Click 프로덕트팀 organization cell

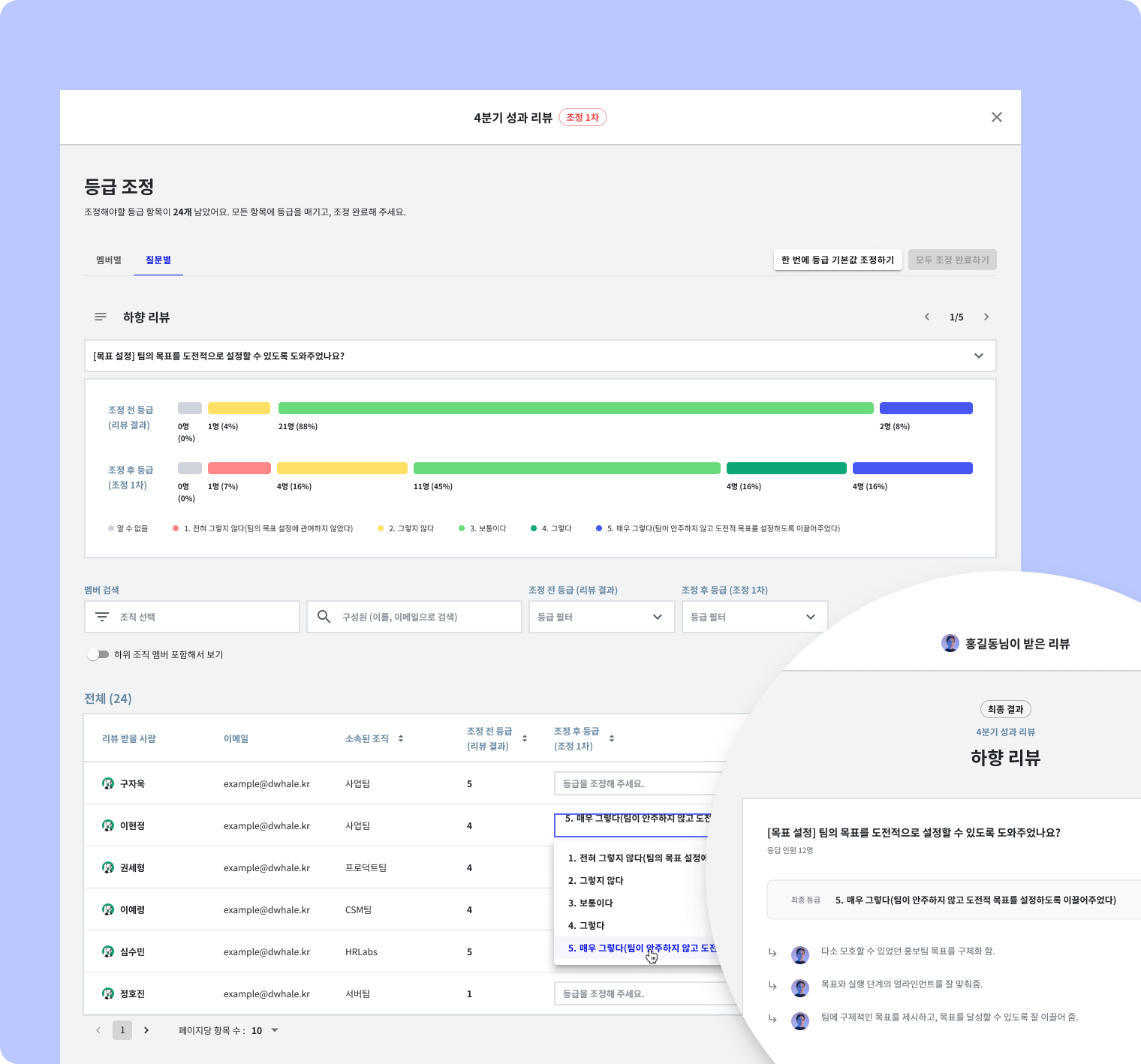[366, 867]
